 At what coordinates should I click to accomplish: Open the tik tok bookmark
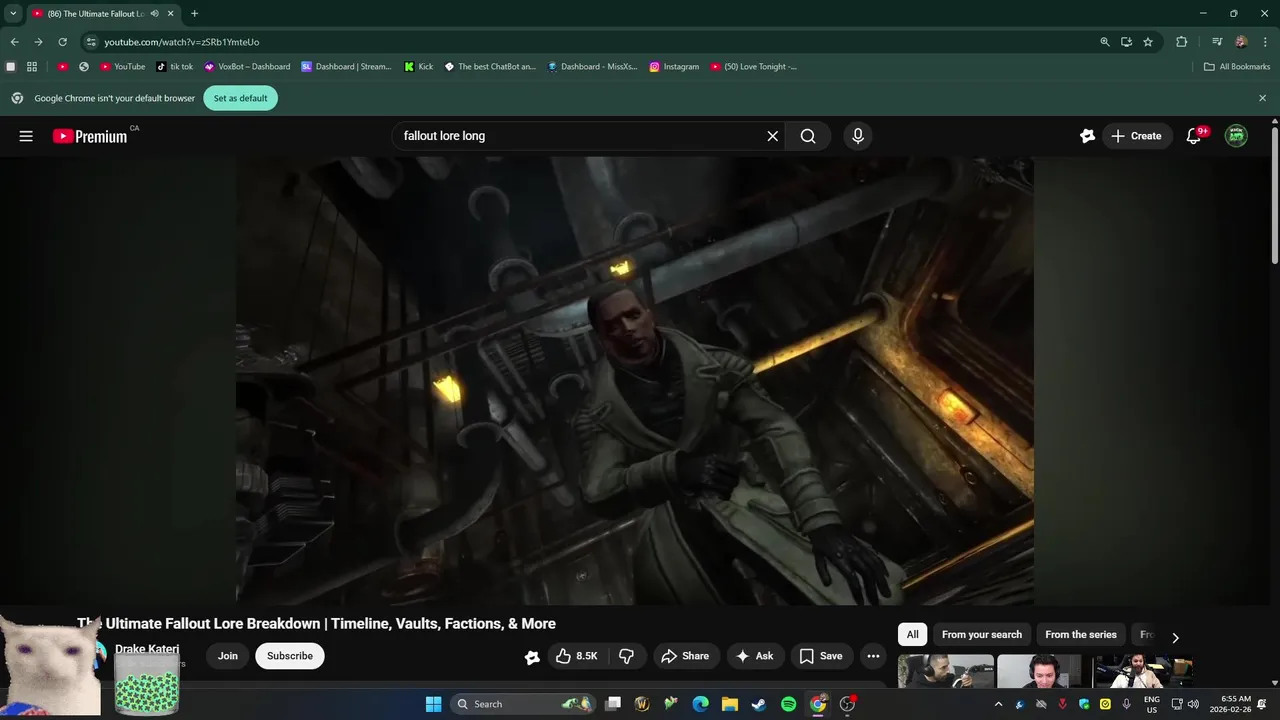click(175, 67)
